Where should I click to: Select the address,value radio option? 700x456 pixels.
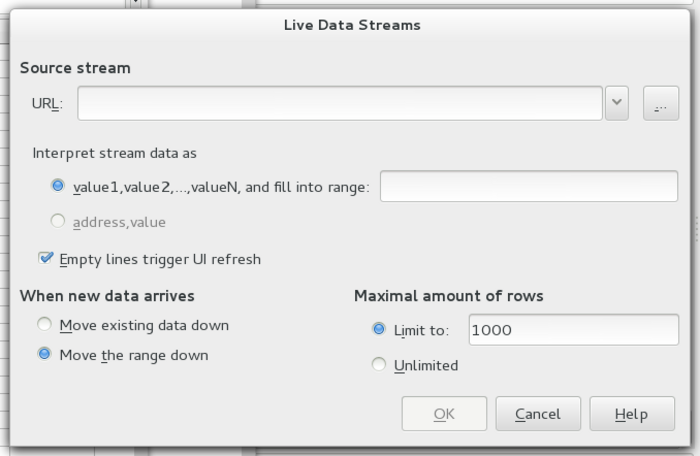click(x=58, y=221)
